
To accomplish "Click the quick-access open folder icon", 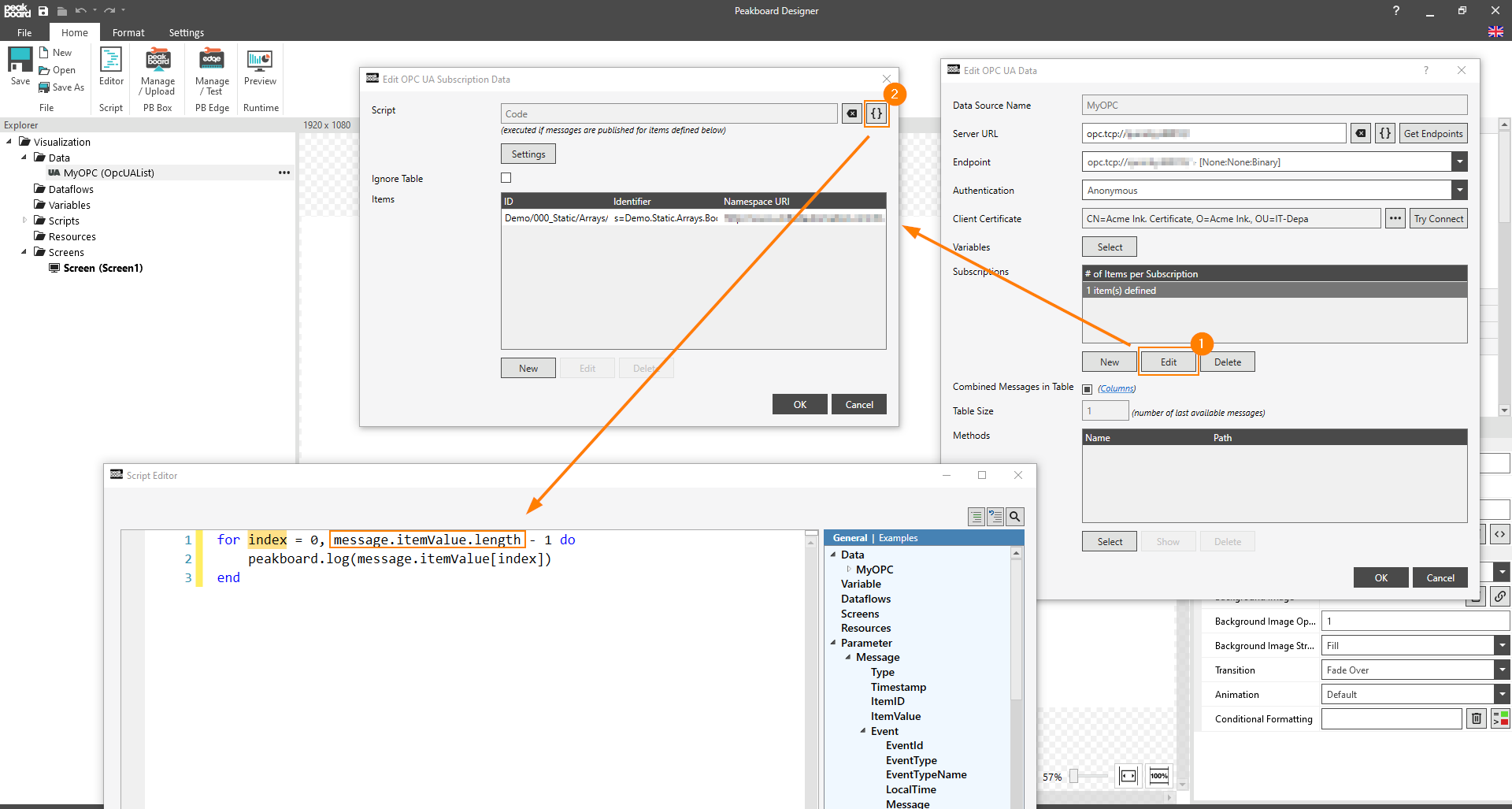I will 62,11.
